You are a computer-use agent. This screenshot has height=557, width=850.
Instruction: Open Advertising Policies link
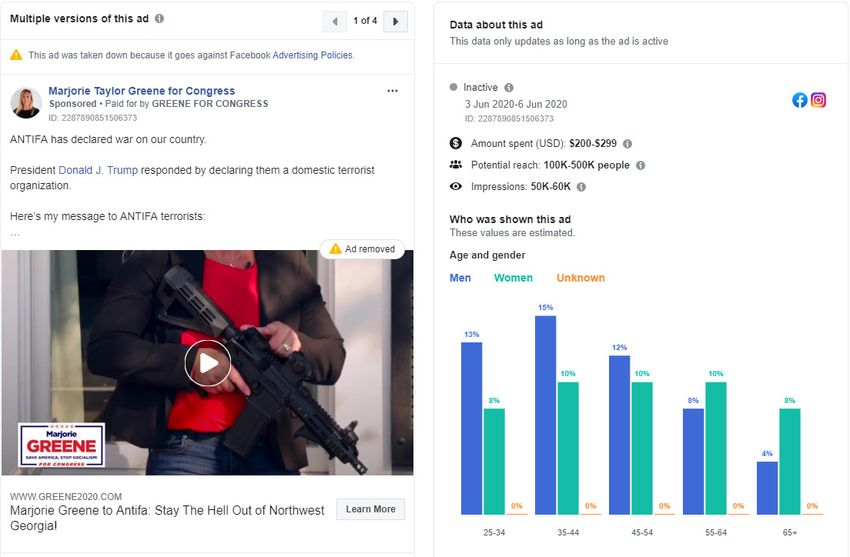(313, 55)
